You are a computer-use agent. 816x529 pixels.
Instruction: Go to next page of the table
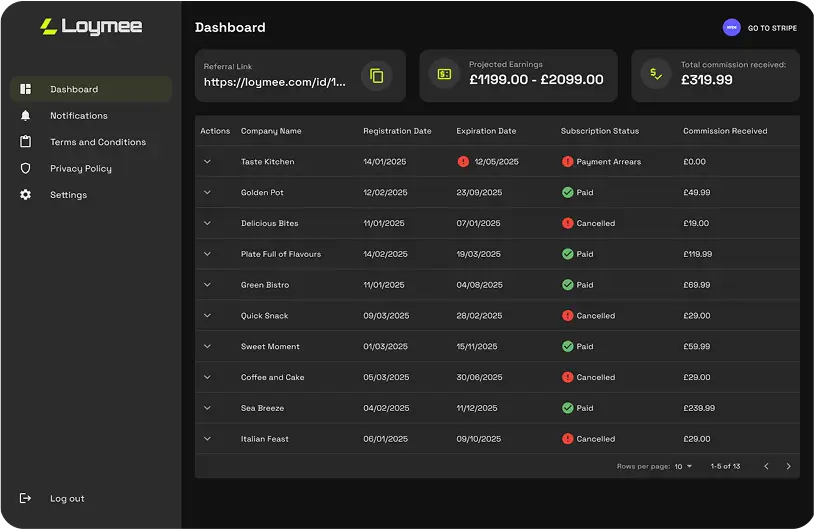(788, 466)
